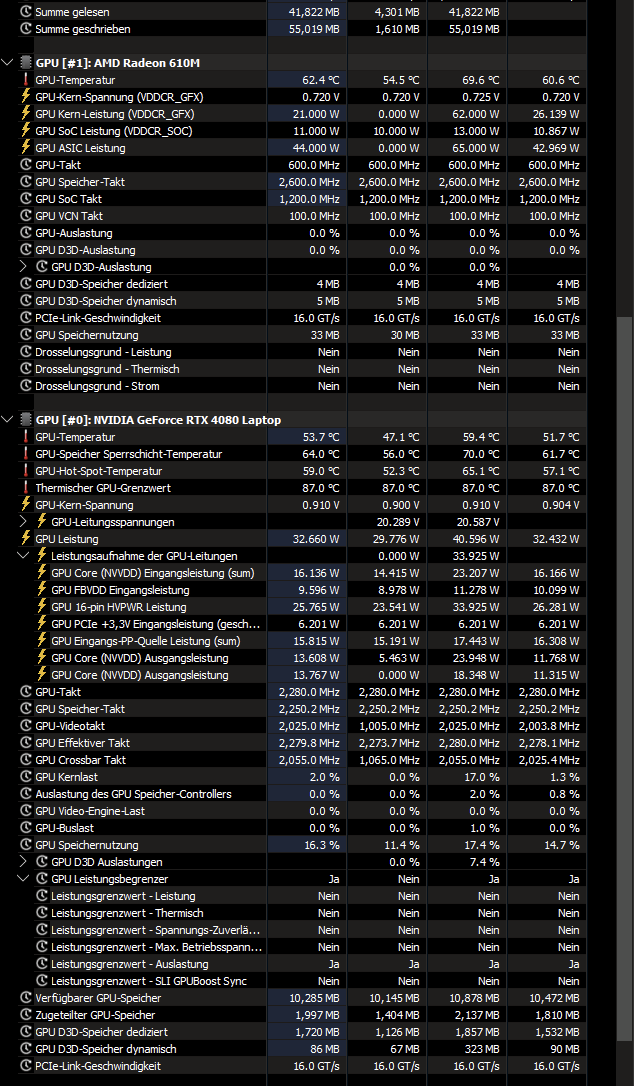Click clock icon of GPU Video-Engine-Last
634x1086 pixels.
click(x=26, y=811)
